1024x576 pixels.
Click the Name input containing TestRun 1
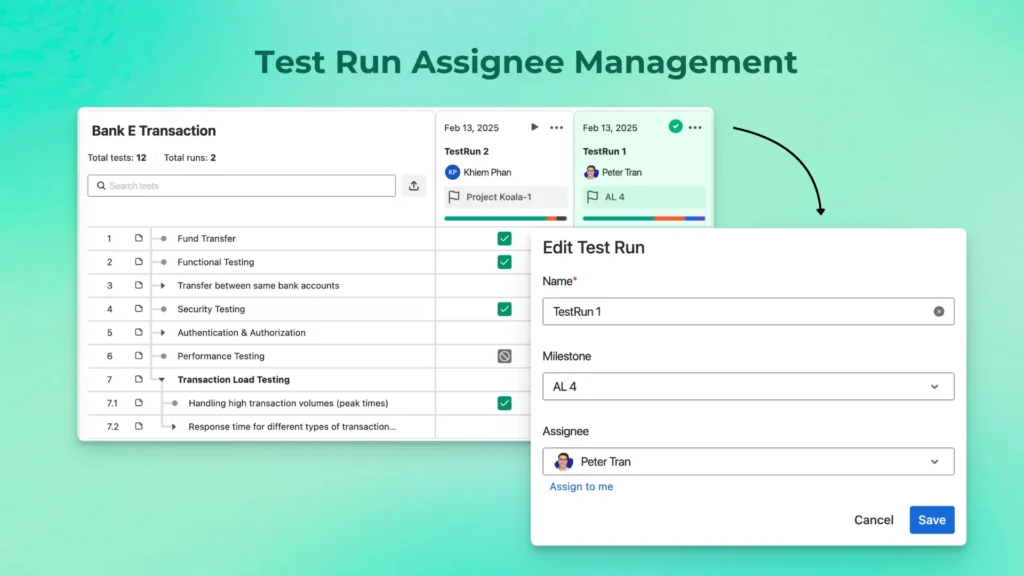coord(748,312)
